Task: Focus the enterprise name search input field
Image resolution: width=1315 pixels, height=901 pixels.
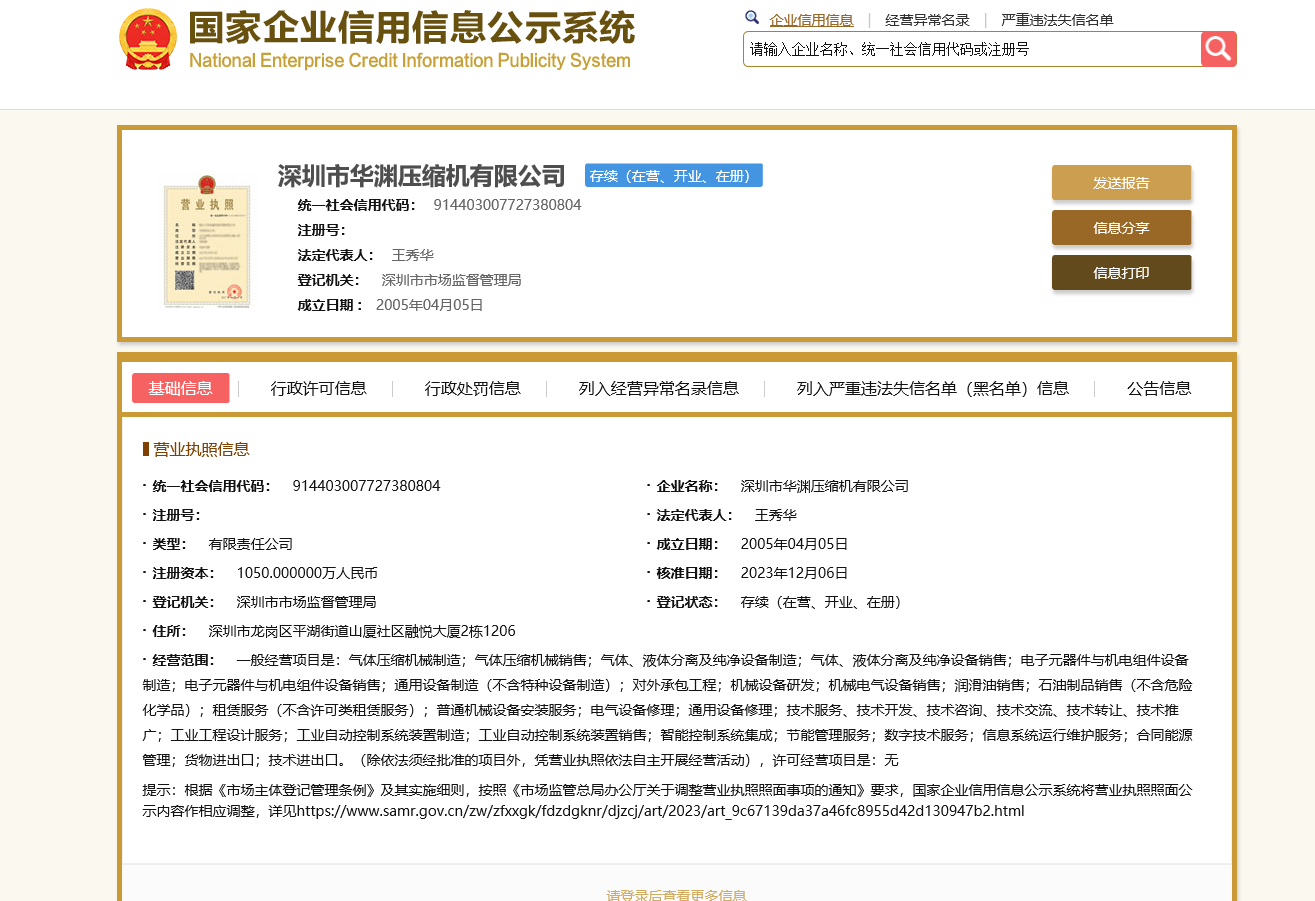Action: [x=972, y=49]
